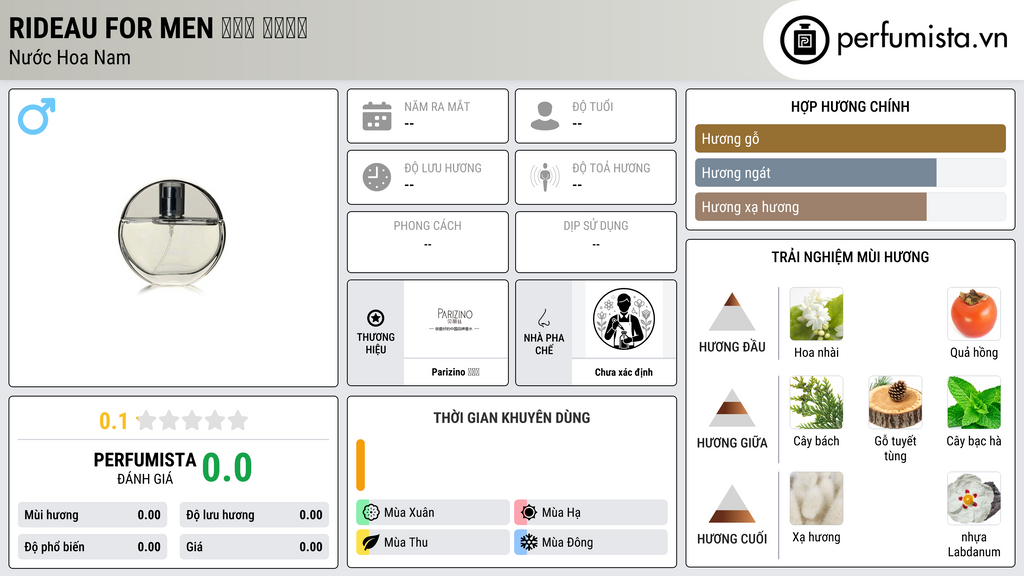Click the Hương đầu pyramid icon
Image resolution: width=1024 pixels, height=576 pixels.
pos(732,312)
